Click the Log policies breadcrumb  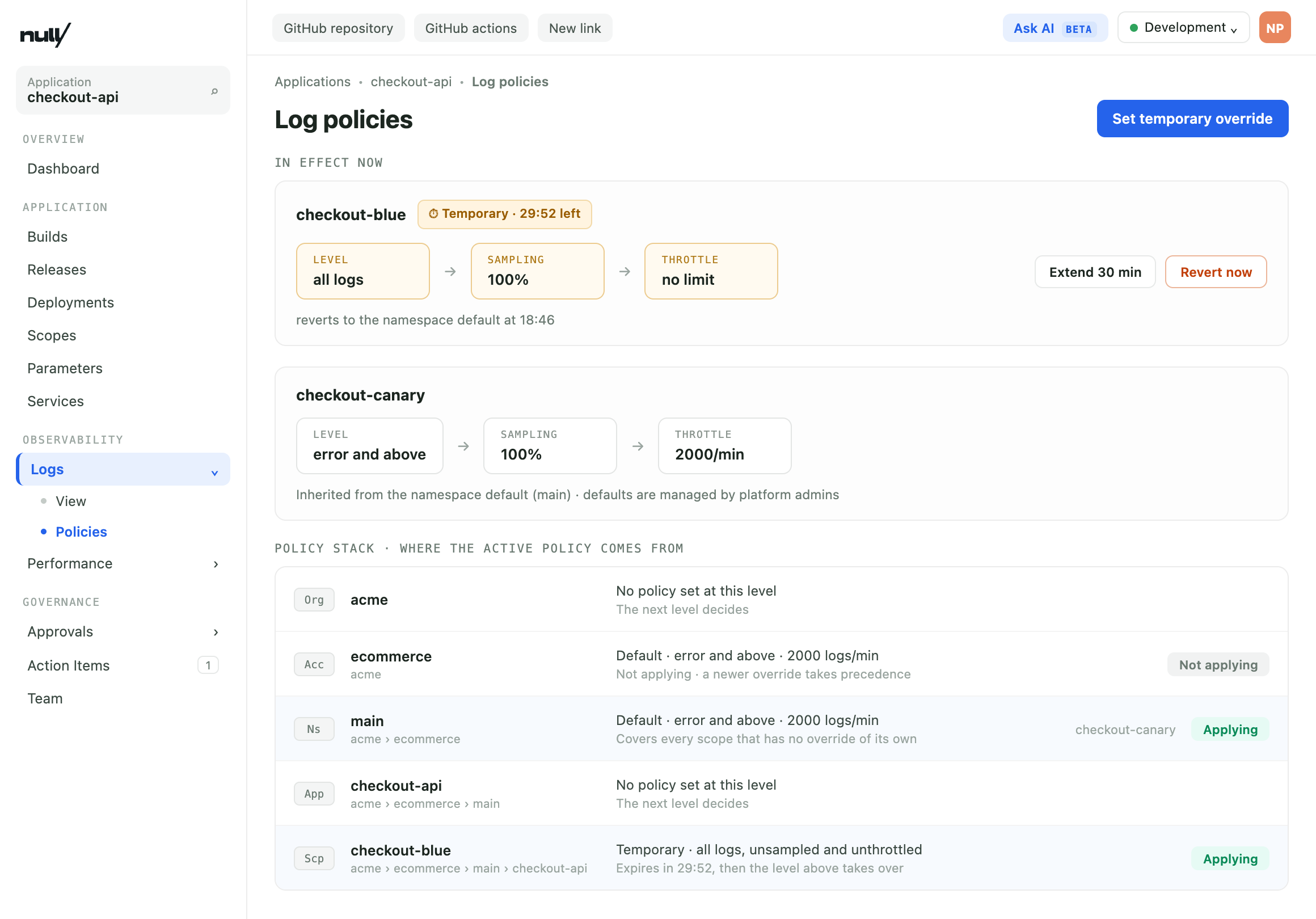509,82
